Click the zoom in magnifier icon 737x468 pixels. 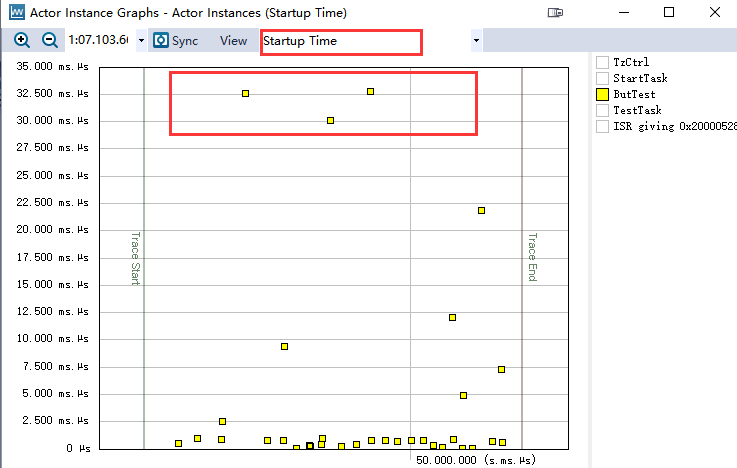tap(22, 40)
